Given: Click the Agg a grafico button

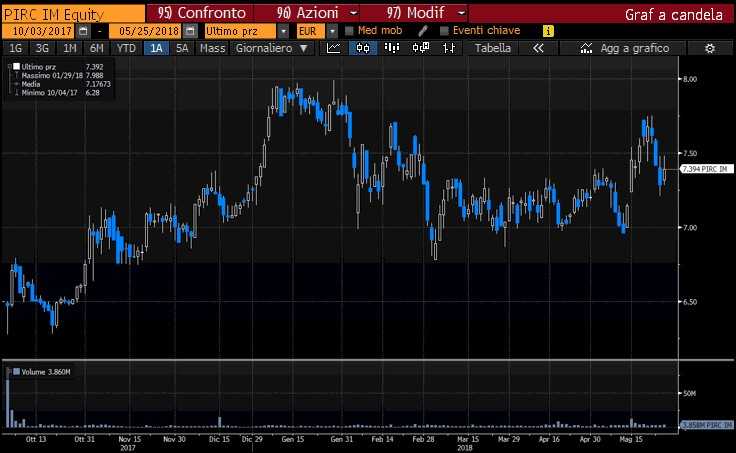Looking at the screenshot, I should point(623,48).
